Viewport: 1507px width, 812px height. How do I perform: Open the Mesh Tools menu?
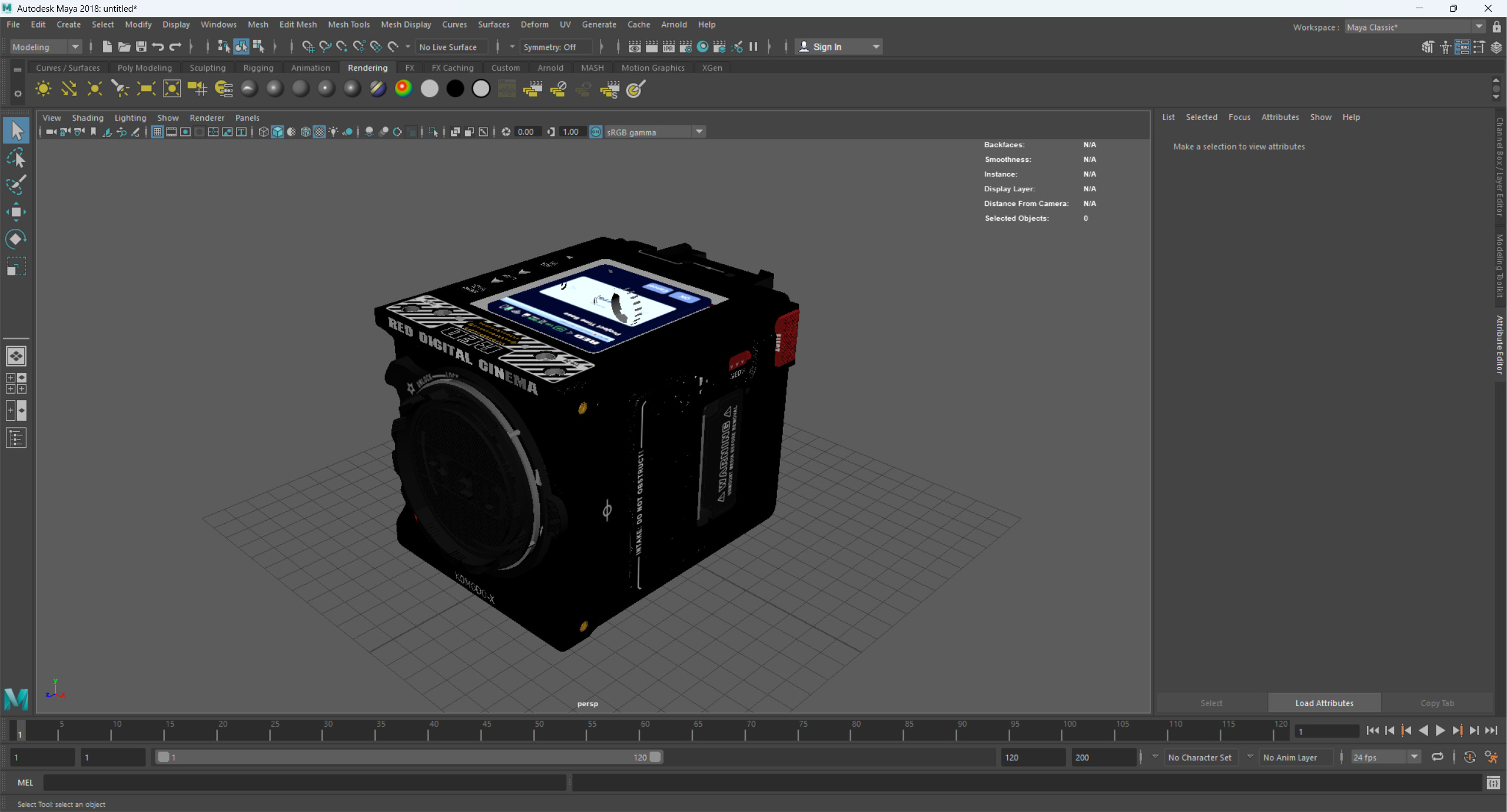[348, 24]
